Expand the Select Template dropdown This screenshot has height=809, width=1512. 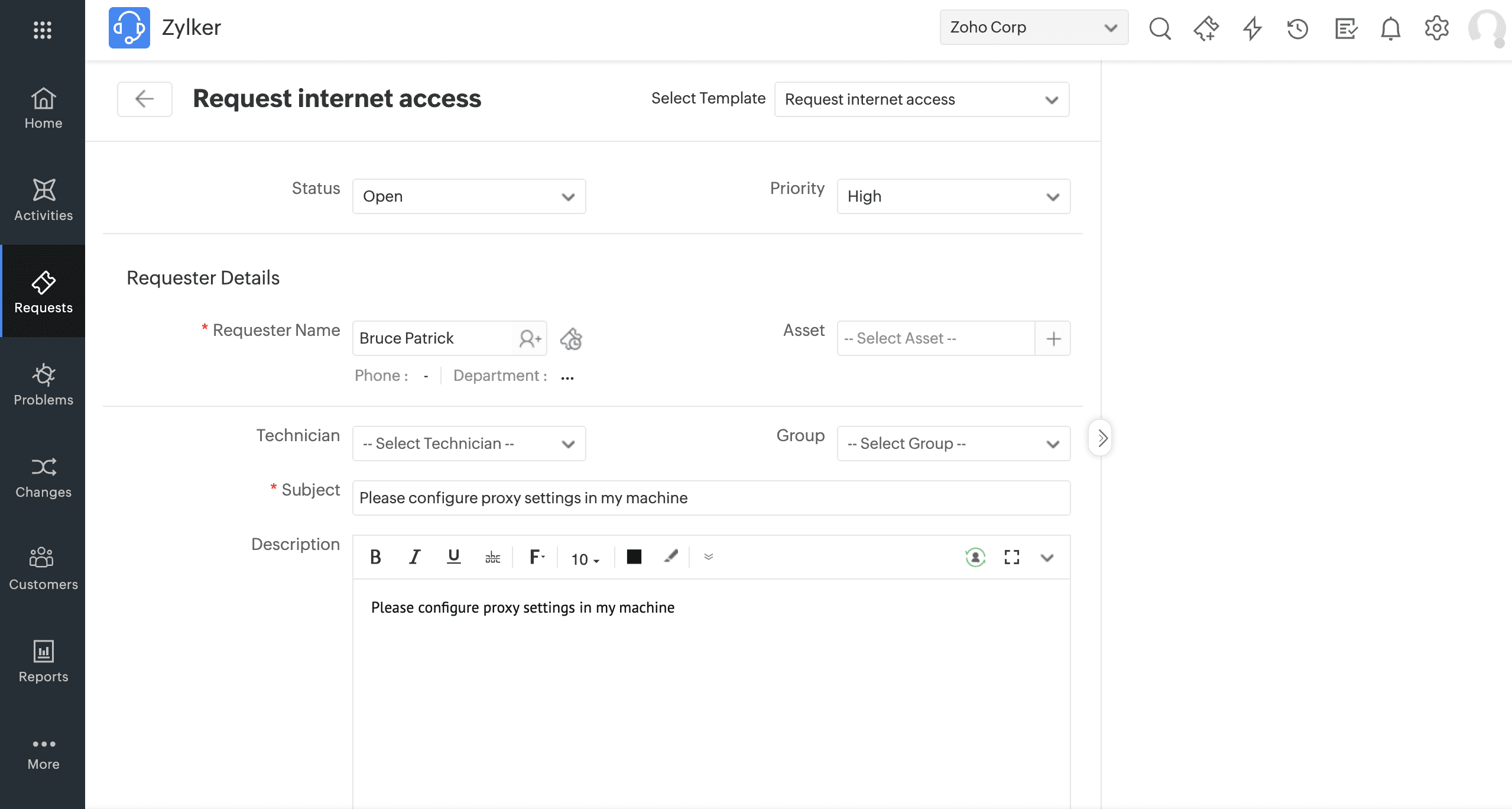(x=922, y=99)
